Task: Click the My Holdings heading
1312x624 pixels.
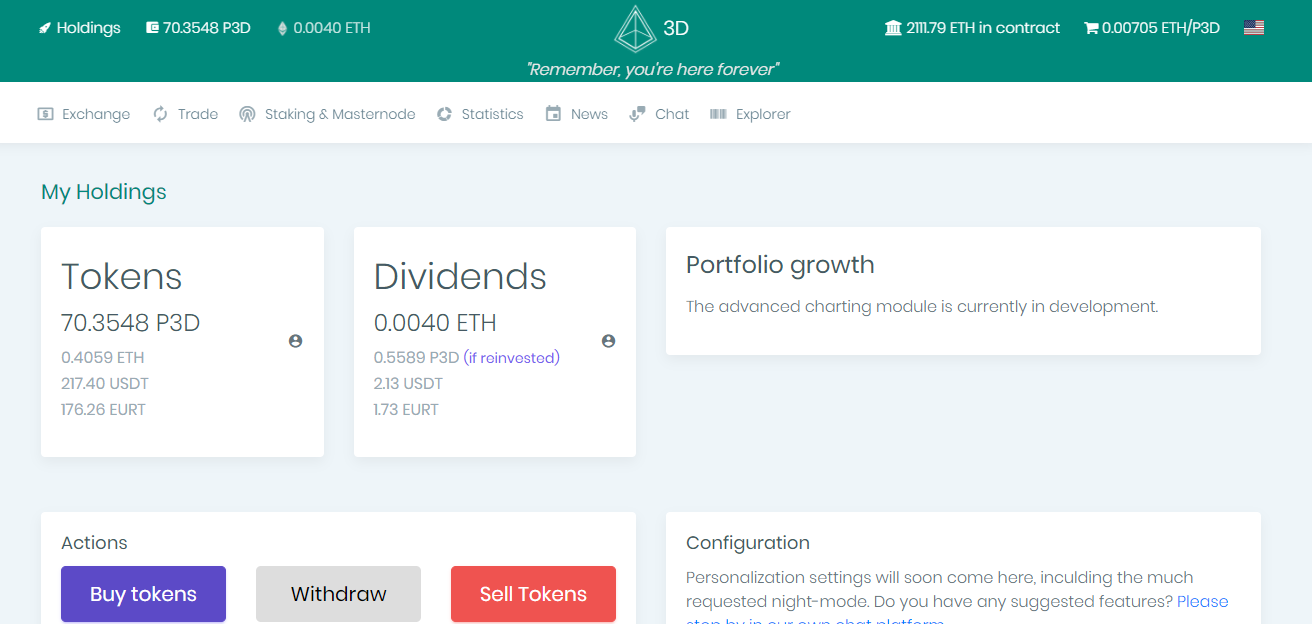Action: point(104,192)
